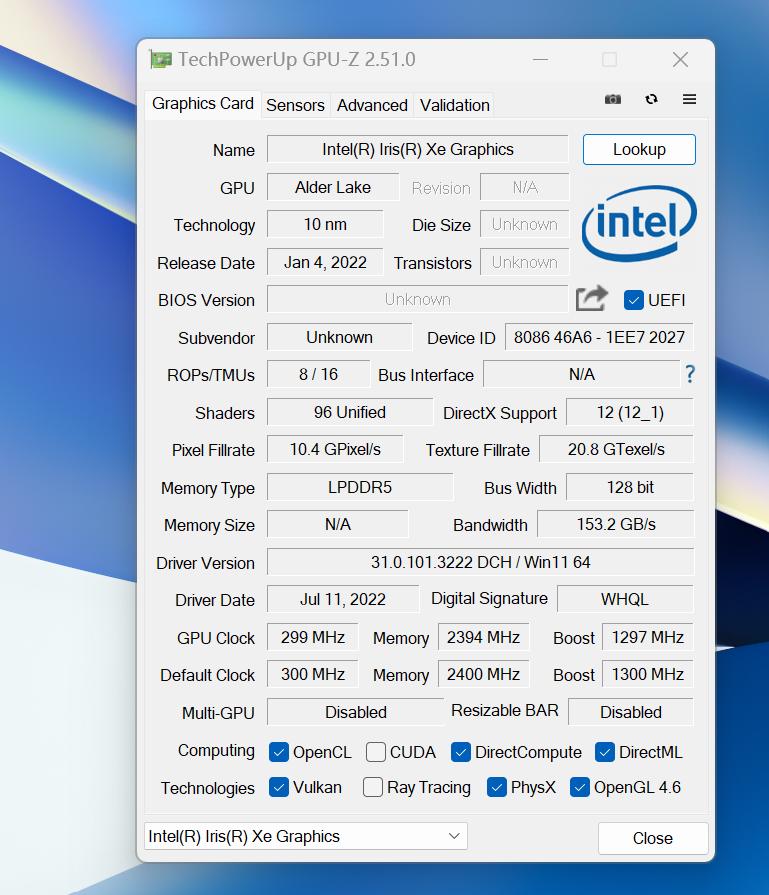Viewport: 769px width, 895px height.
Task: Click the Device ID field 8086 46A6
Action: click(599, 337)
